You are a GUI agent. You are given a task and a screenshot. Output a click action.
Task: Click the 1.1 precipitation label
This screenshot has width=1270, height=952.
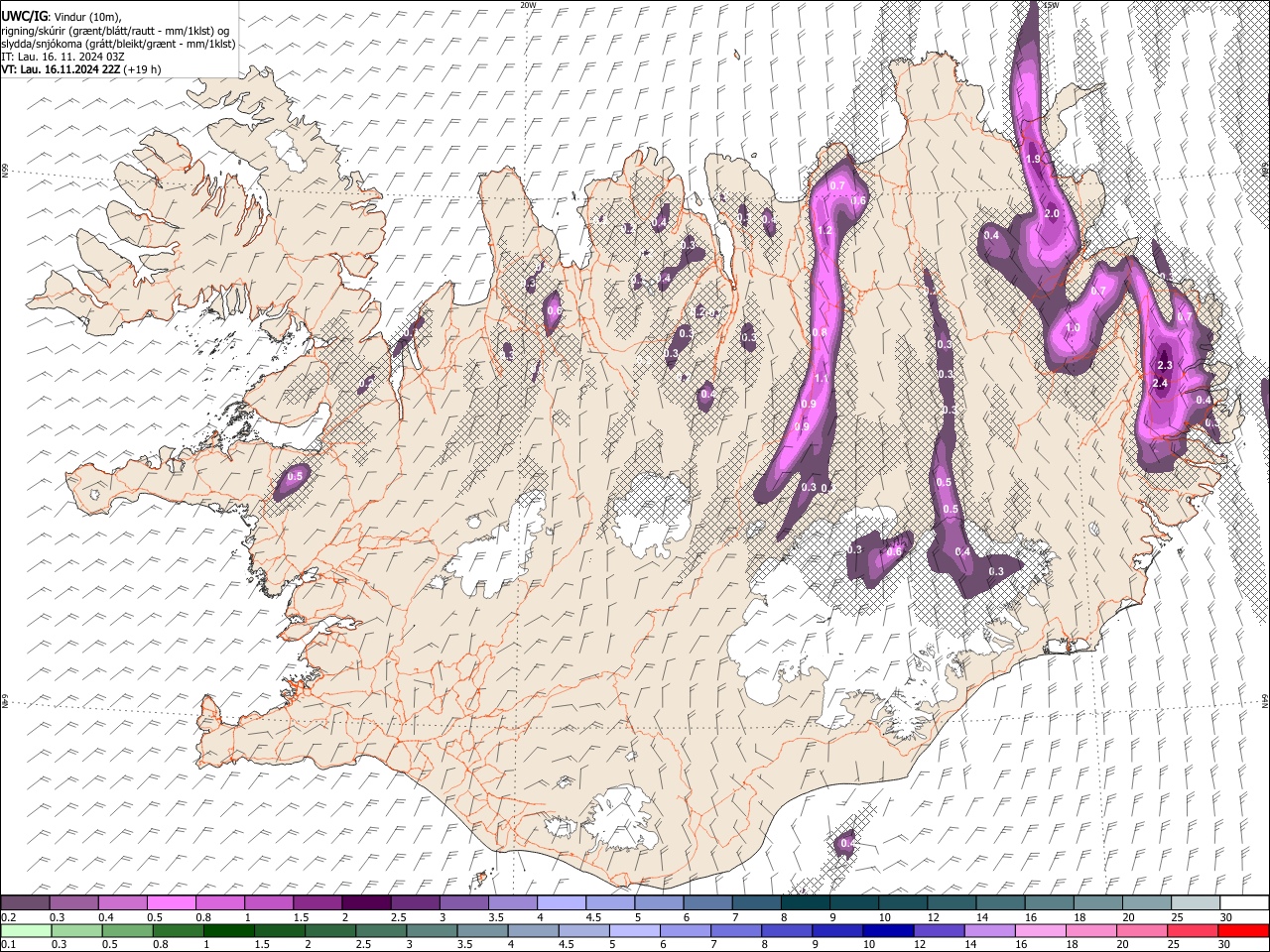[x=822, y=379]
